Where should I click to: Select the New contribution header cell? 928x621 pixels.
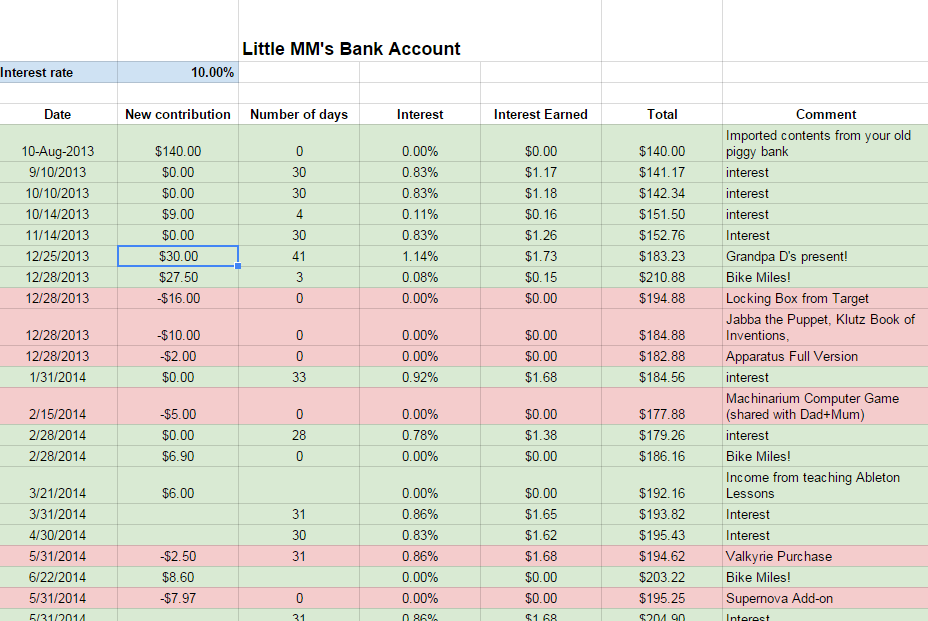click(x=178, y=114)
